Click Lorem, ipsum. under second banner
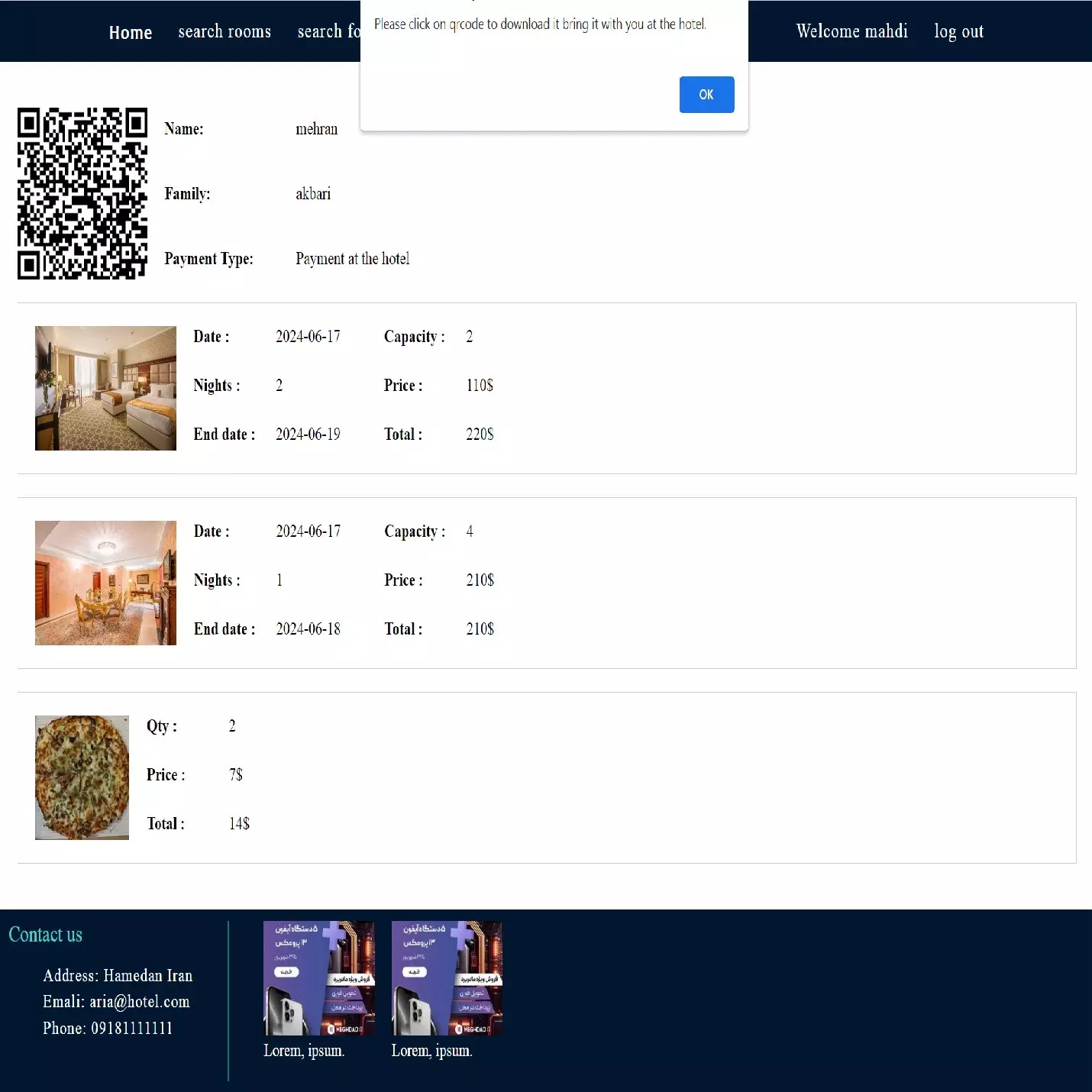The image size is (1092, 1092). [x=432, y=1052]
